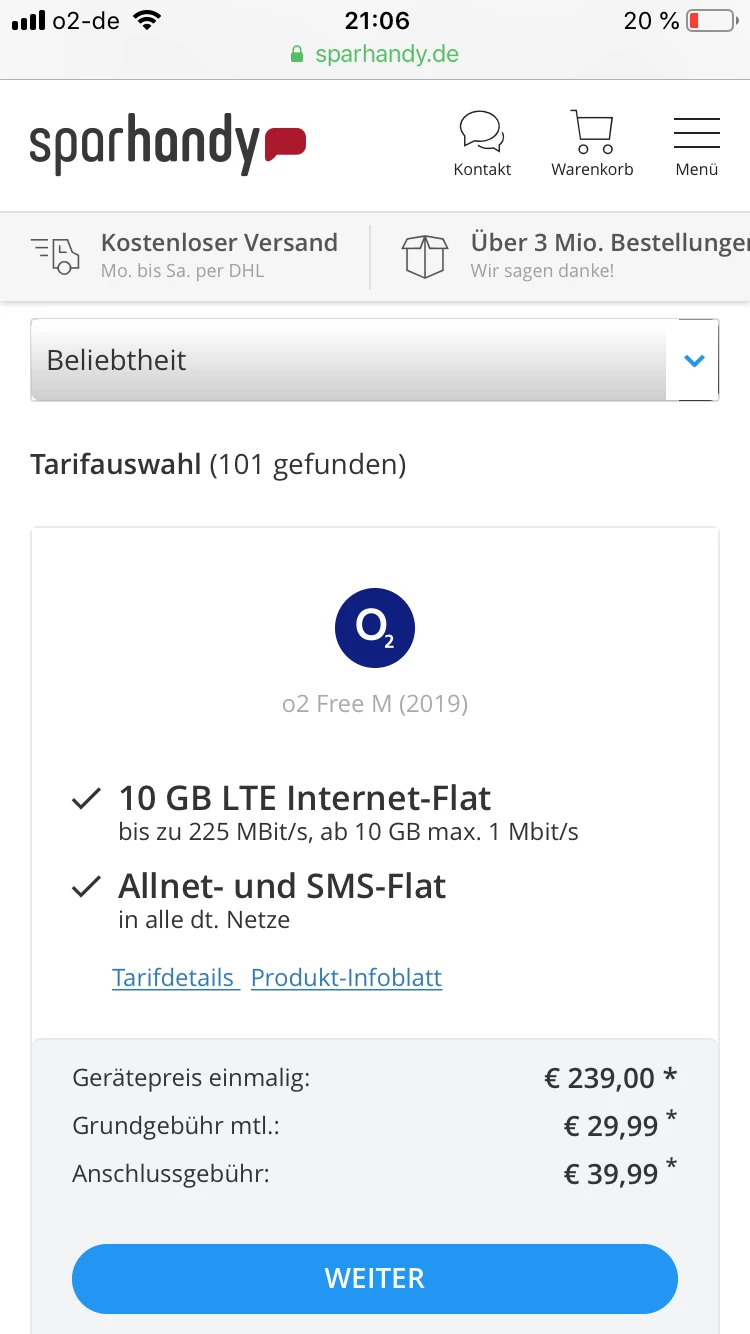Open the hamburger Menü icon

pyautogui.click(x=697, y=133)
